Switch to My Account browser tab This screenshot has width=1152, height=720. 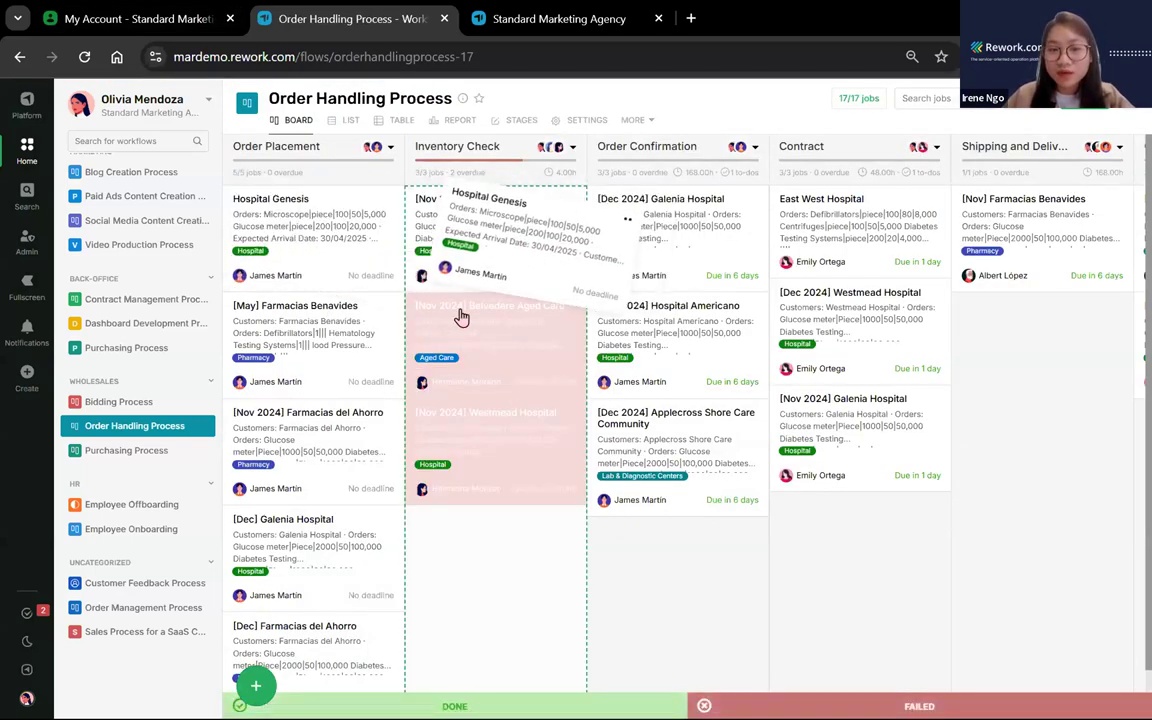coord(139,18)
